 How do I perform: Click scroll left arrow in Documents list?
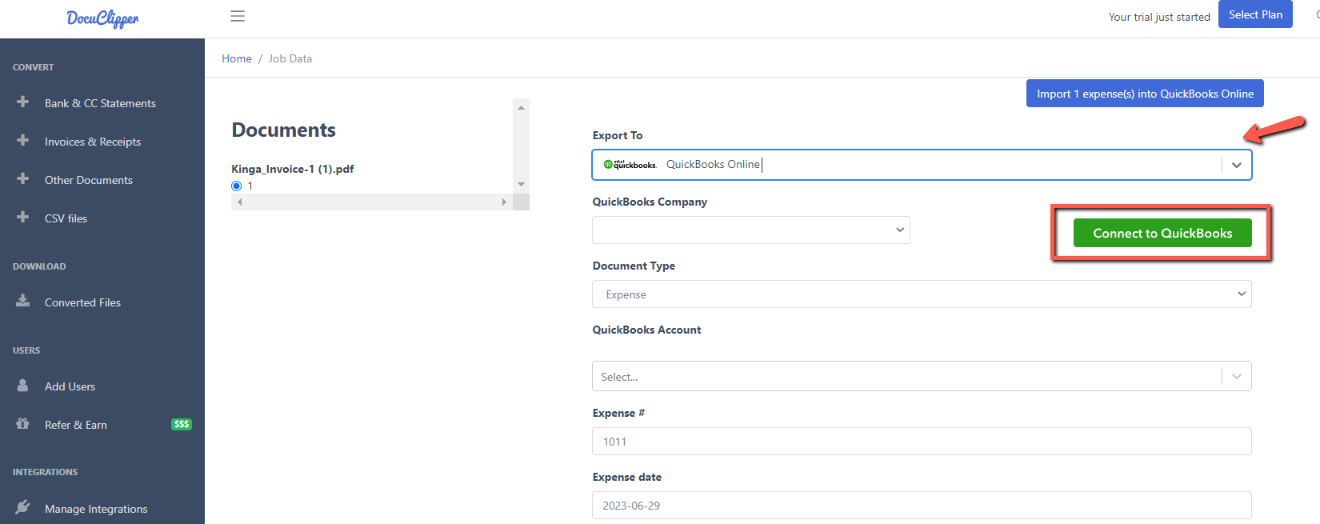239,202
